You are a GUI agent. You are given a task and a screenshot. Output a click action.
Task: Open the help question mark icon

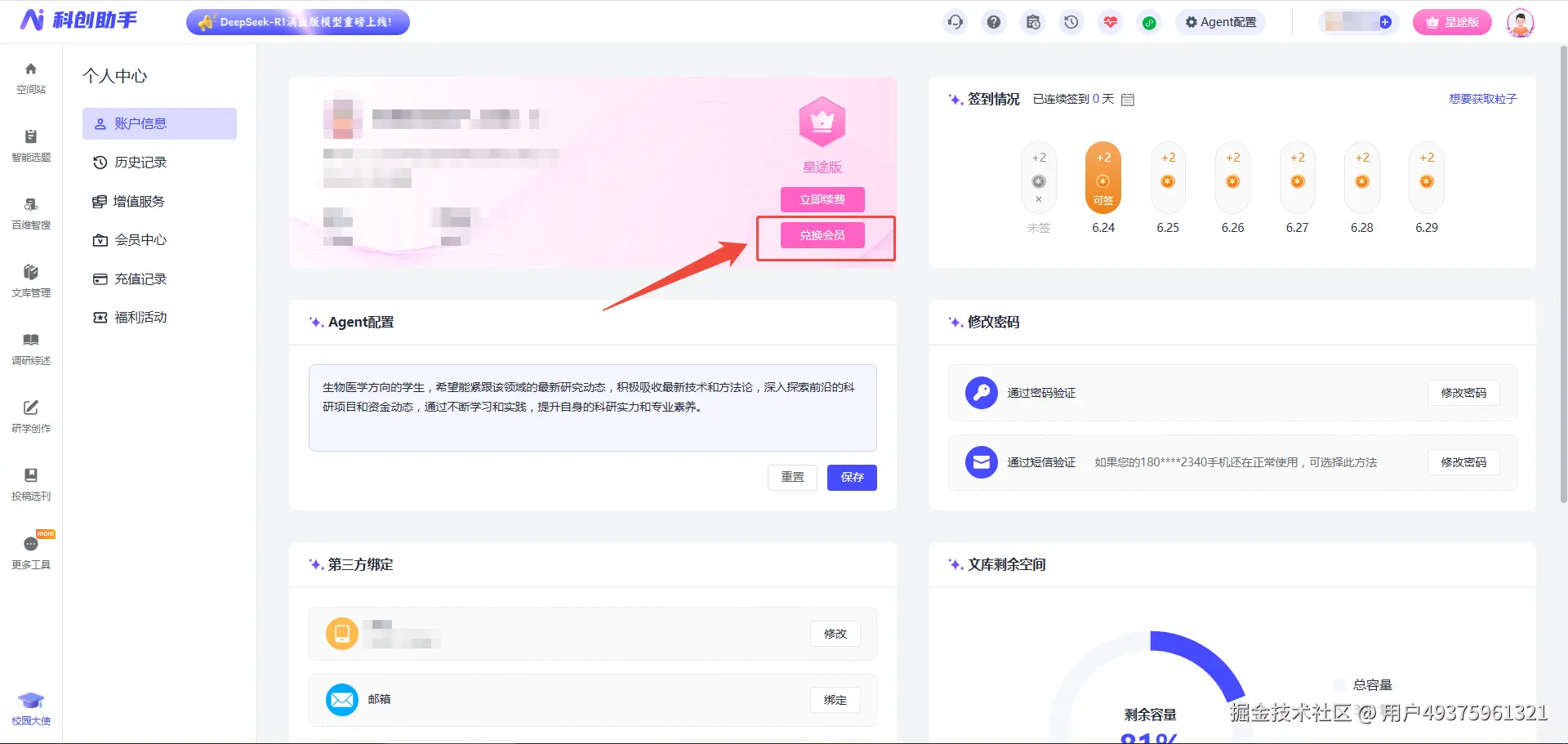[x=994, y=22]
